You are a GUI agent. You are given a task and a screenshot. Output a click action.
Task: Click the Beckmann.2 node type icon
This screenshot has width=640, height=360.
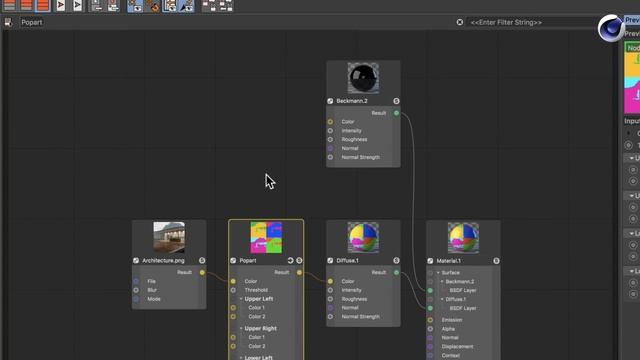(x=330, y=101)
